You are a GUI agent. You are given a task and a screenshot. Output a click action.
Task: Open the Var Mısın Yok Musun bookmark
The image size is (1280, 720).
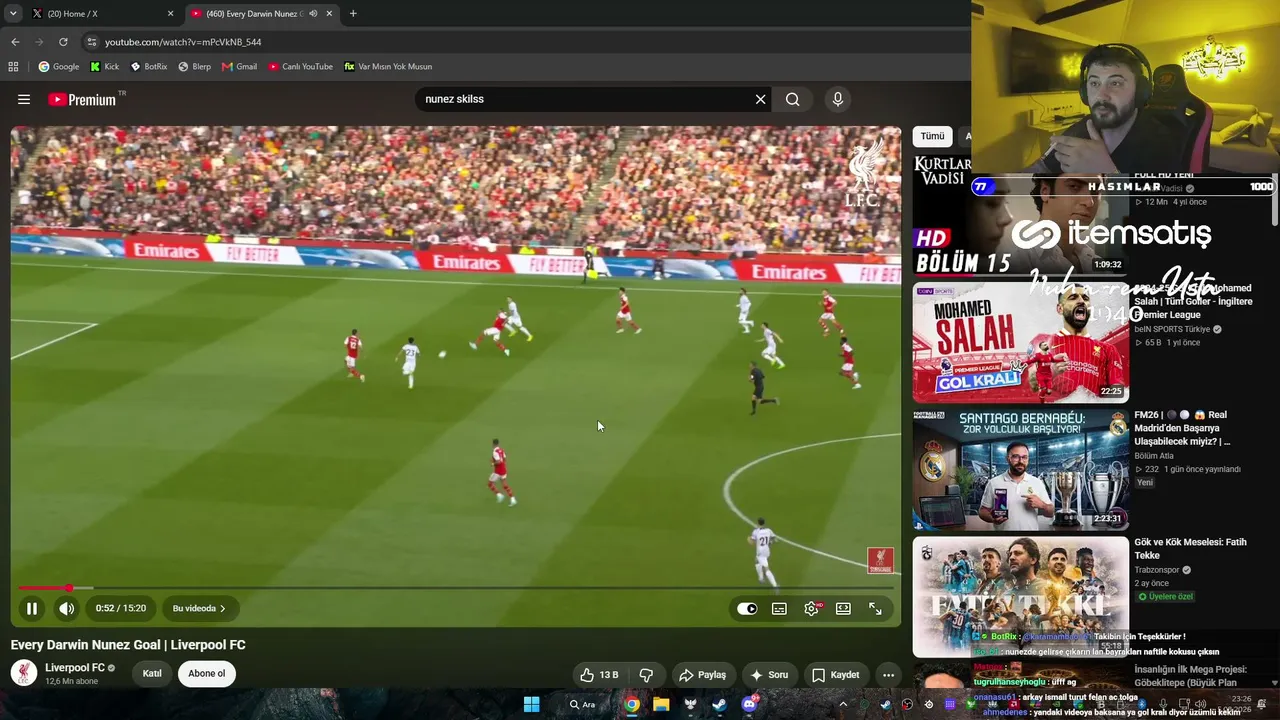tap(388, 67)
